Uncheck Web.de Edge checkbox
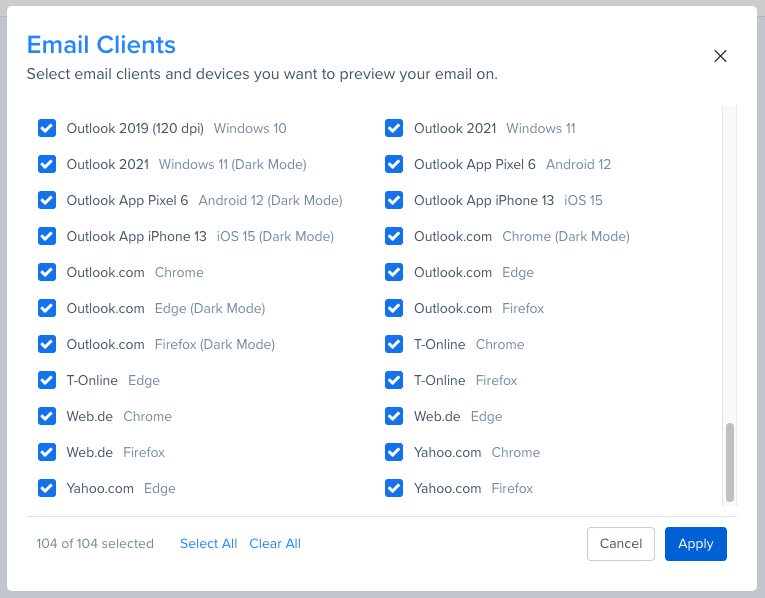This screenshot has height=598, width=765. click(x=394, y=417)
